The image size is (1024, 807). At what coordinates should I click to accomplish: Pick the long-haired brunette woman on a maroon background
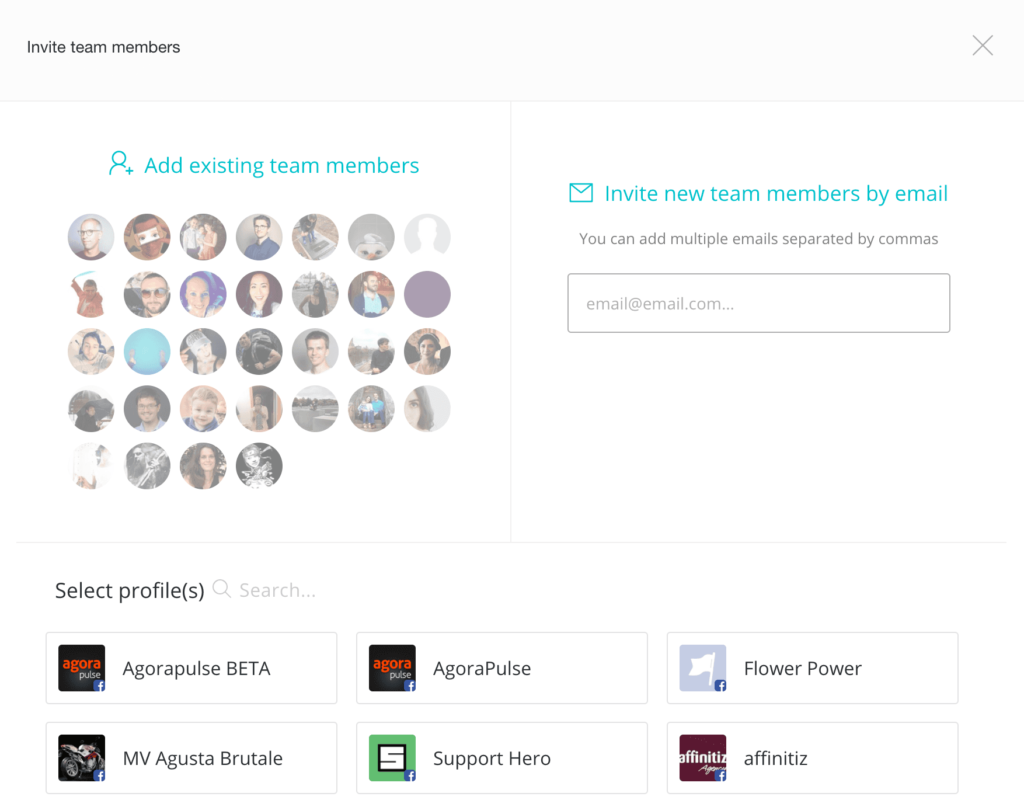(x=259, y=294)
